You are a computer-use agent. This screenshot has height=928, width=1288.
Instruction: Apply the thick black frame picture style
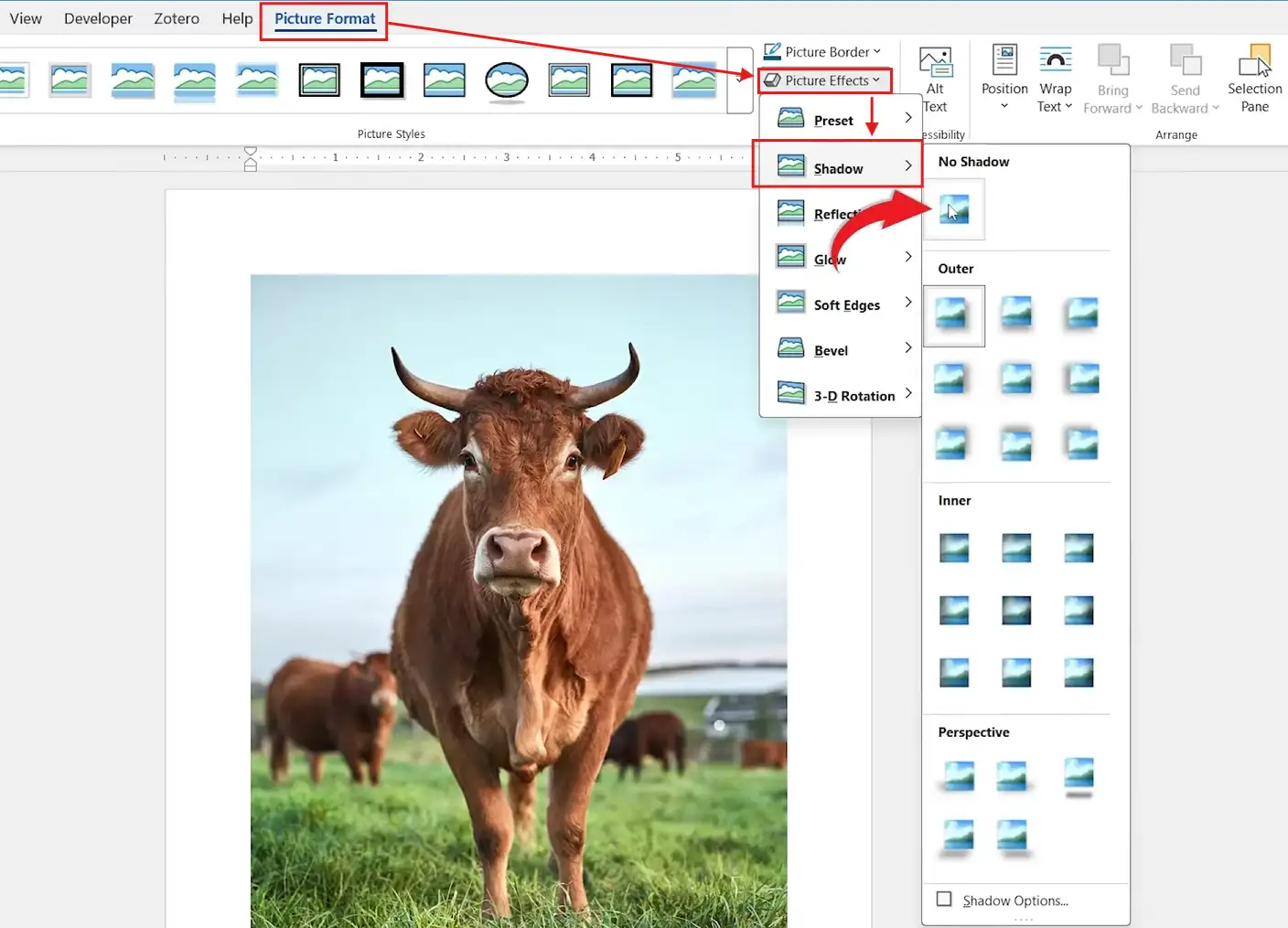381,80
